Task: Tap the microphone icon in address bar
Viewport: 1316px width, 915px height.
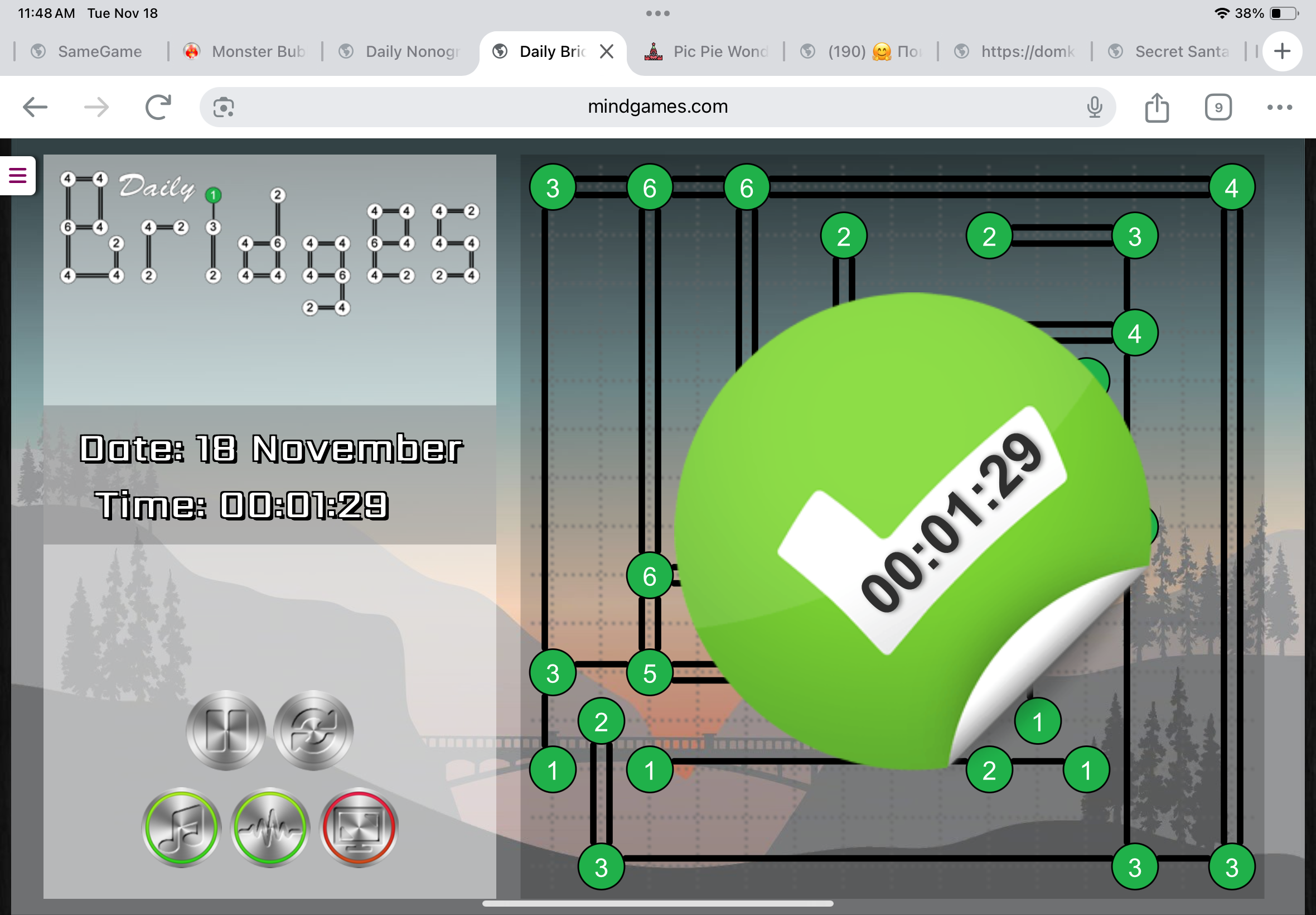Action: tap(1094, 107)
